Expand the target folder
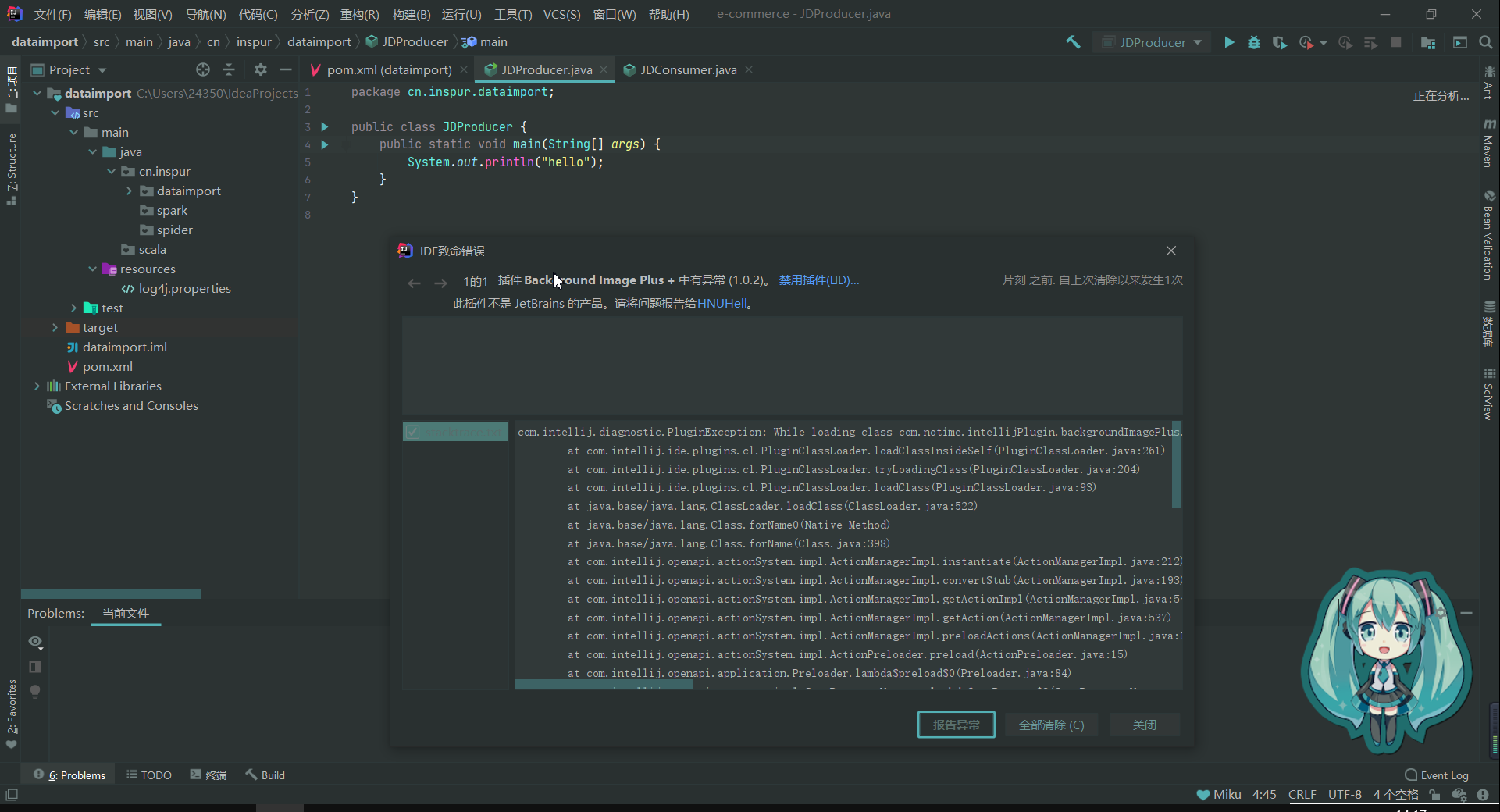This screenshot has height=812, width=1500. [x=55, y=327]
